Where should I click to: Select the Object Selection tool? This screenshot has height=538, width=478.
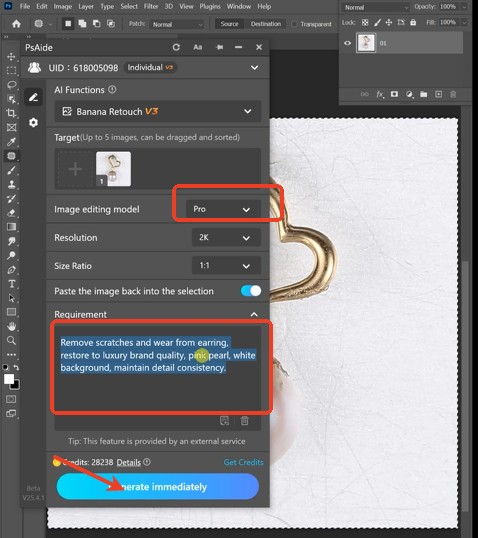[11, 99]
